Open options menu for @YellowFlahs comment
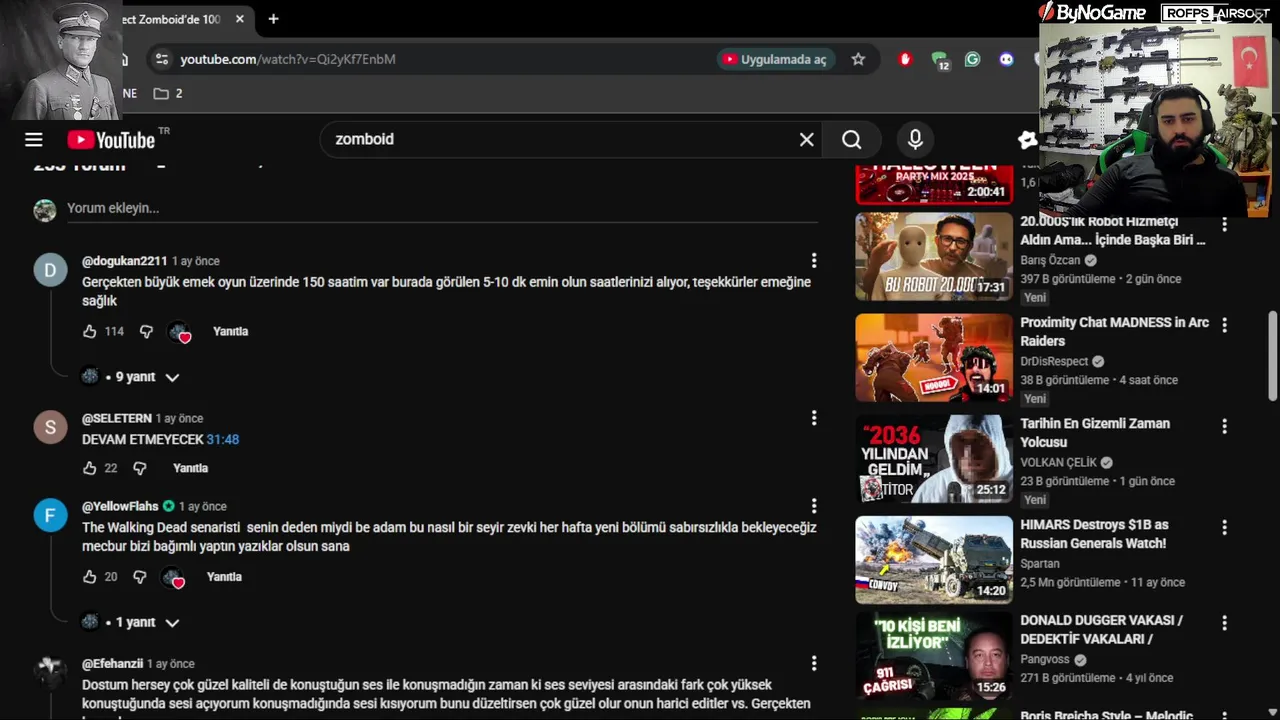Viewport: 1280px width, 720px height. (x=814, y=506)
